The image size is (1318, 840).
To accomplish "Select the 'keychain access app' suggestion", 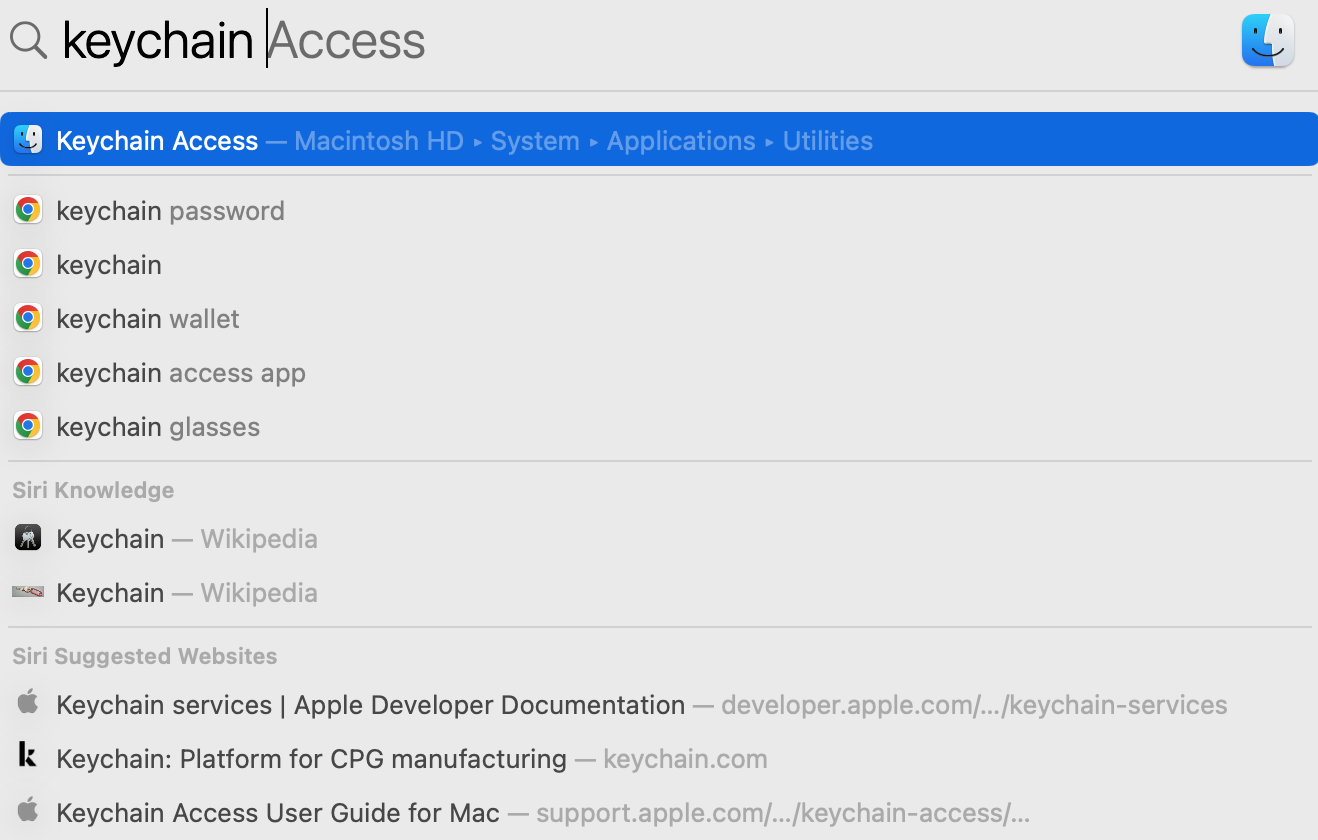I will [x=659, y=373].
